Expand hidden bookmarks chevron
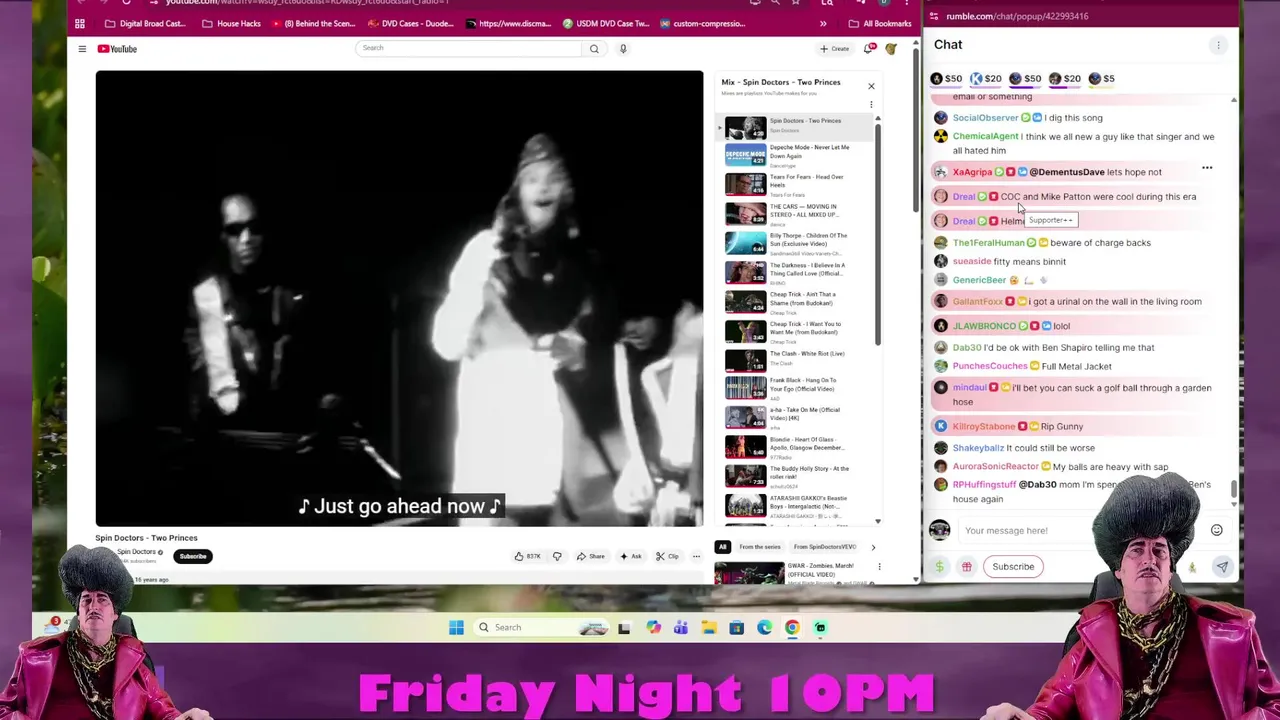The width and height of the screenshot is (1280, 720). pyautogui.click(x=823, y=23)
